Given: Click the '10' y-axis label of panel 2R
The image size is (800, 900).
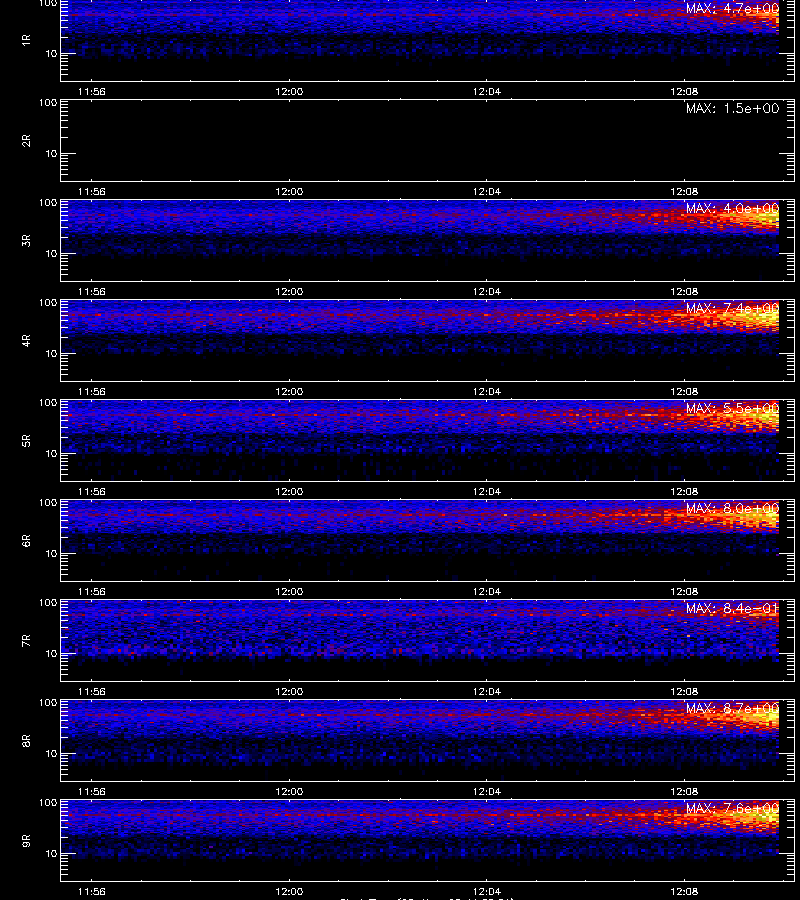Looking at the screenshot, I should pyautogui.click(x=52, y=154).
